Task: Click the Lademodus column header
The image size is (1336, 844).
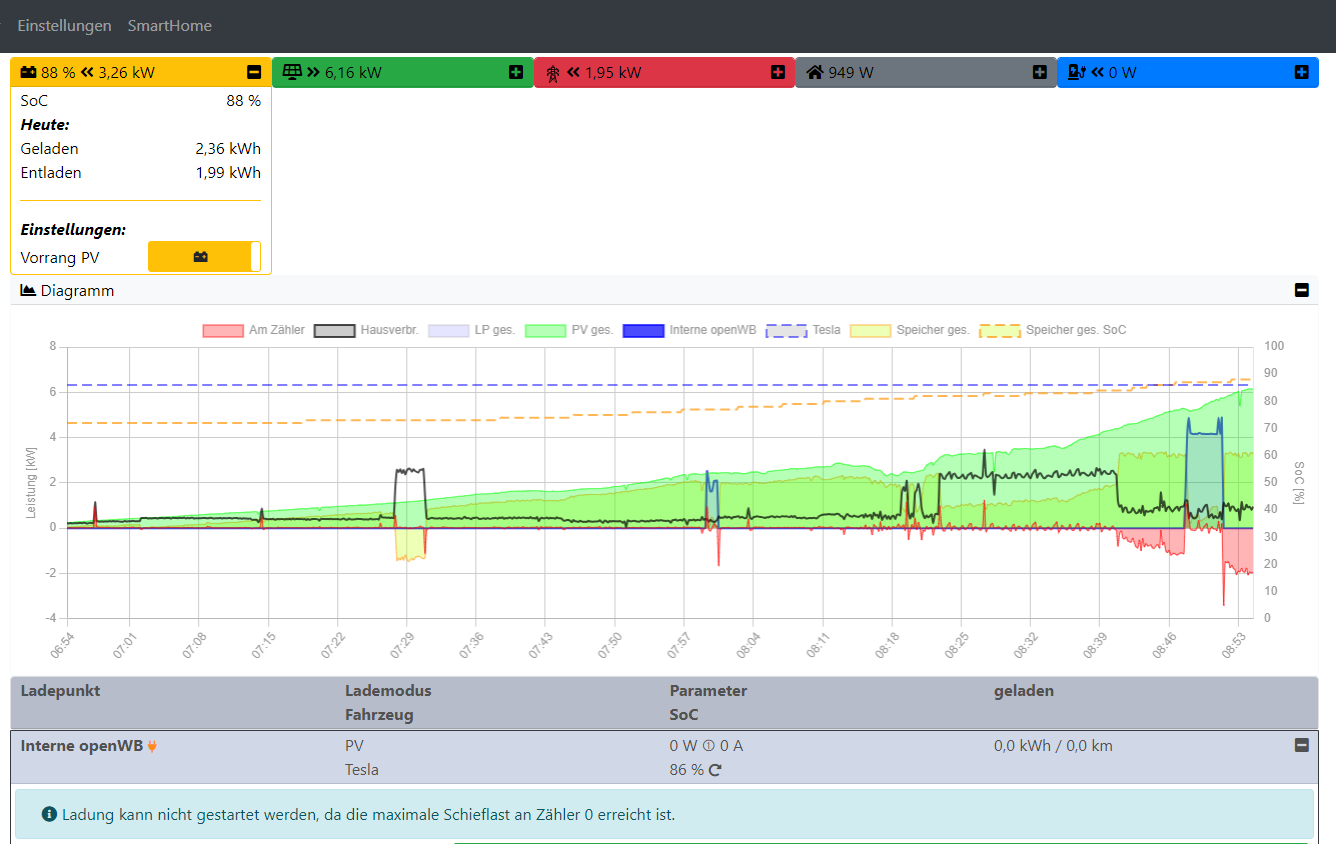Action: pyautogui.click(x=388, y=690)
